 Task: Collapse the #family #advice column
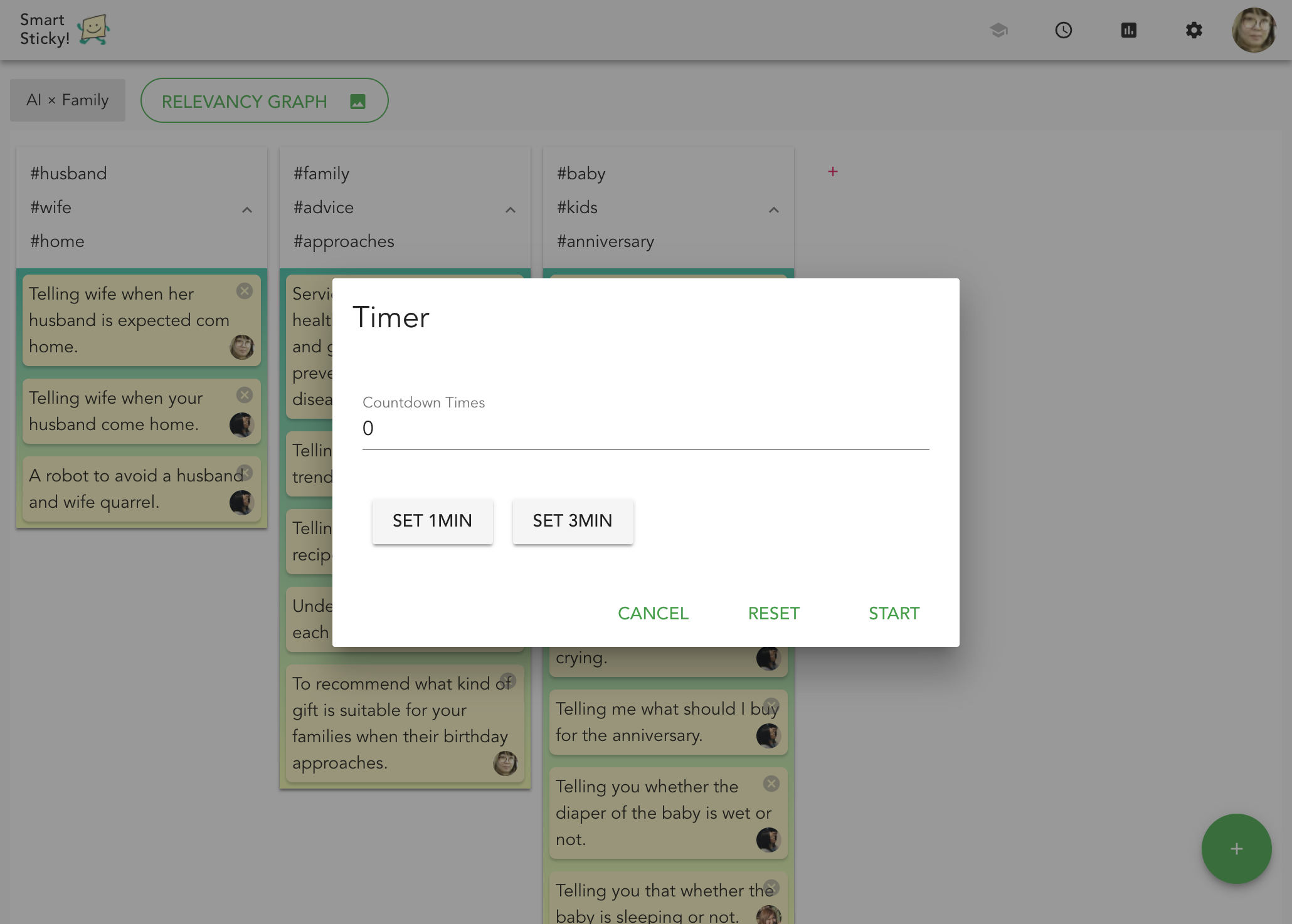(511, 210)
